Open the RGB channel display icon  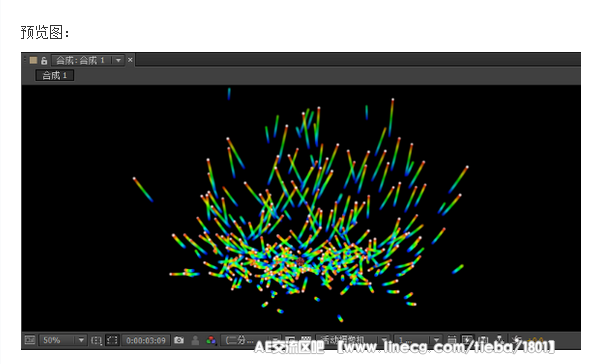(211, 340)
